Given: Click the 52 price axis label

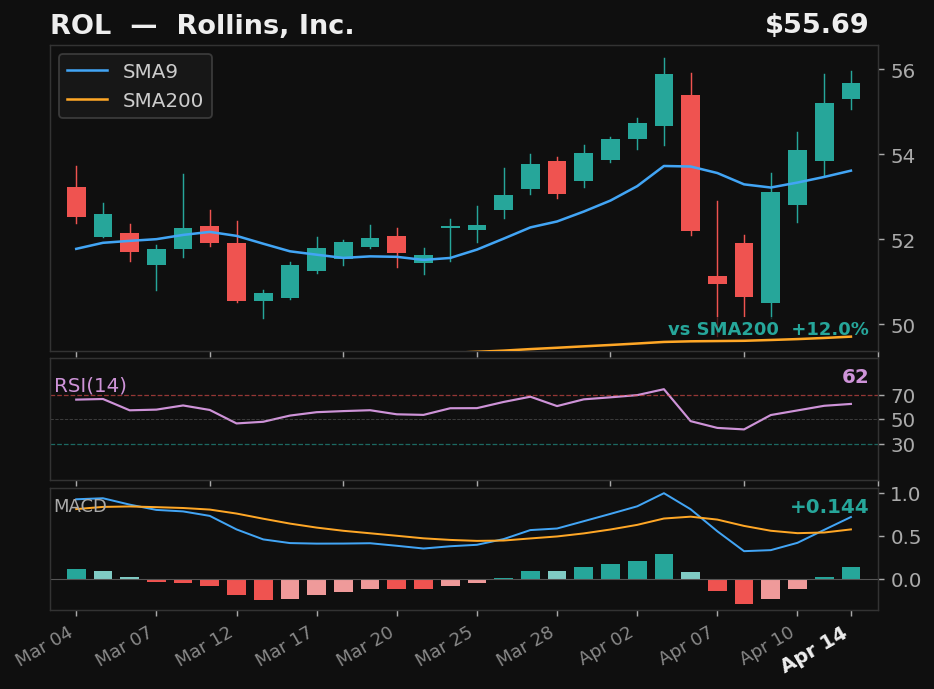Looking at the screenshot, I should tap(902, 241).
